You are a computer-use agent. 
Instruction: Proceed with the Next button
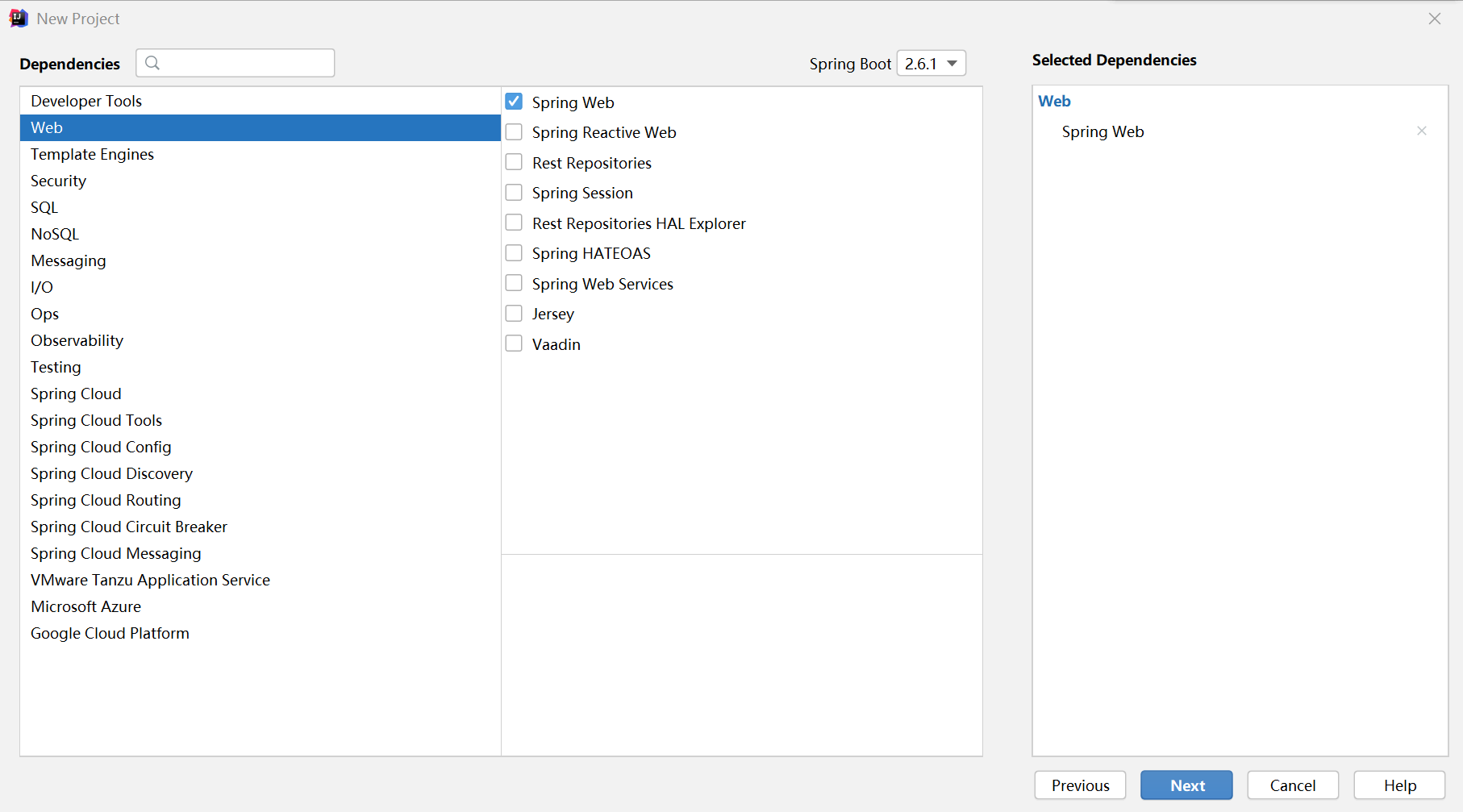tap(1186, 785)
